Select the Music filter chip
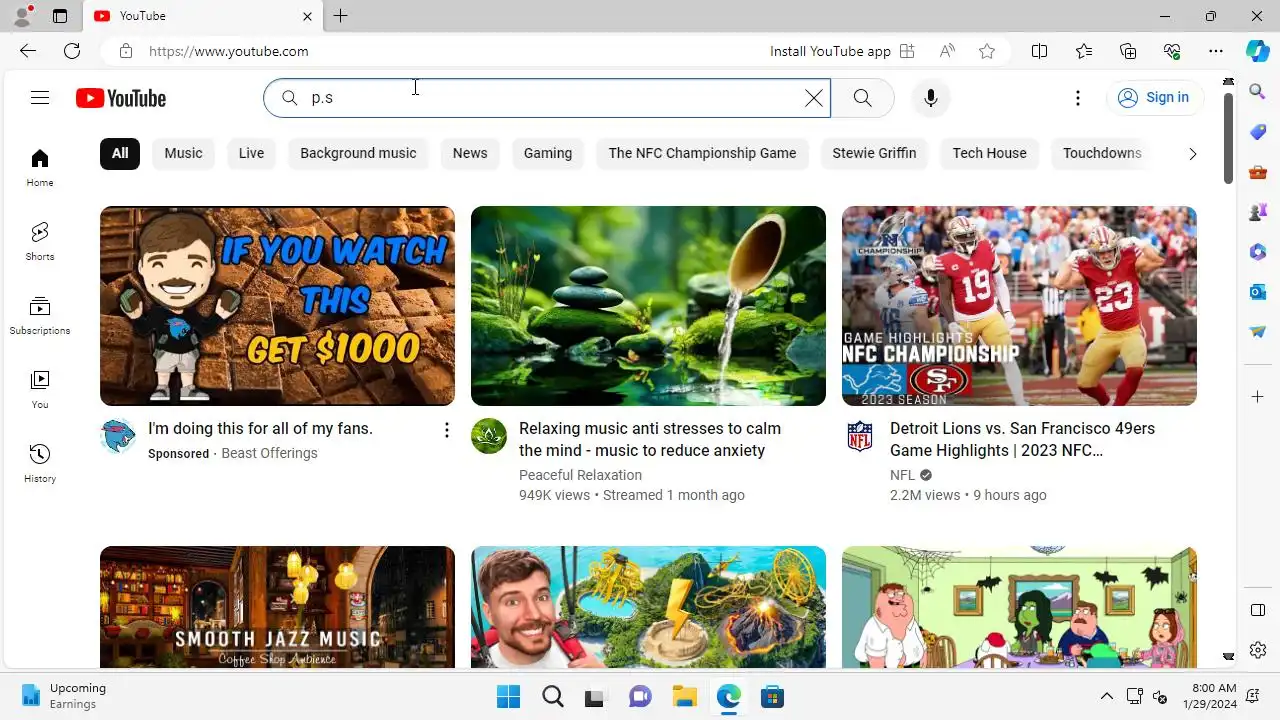Image resolution: width=1280 pixels, height=720 pixels. coord(183,153)
